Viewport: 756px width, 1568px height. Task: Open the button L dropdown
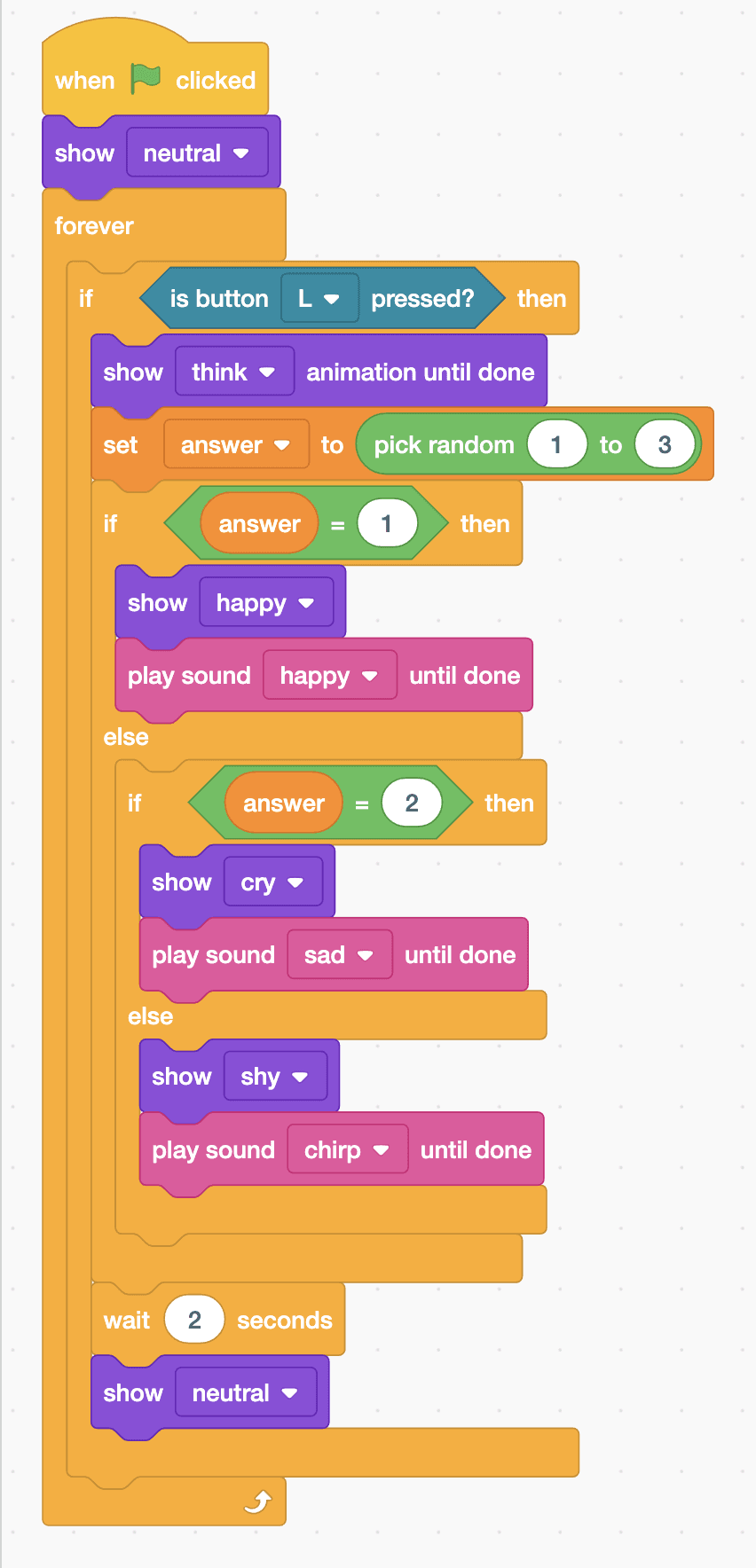click(319, 298)
